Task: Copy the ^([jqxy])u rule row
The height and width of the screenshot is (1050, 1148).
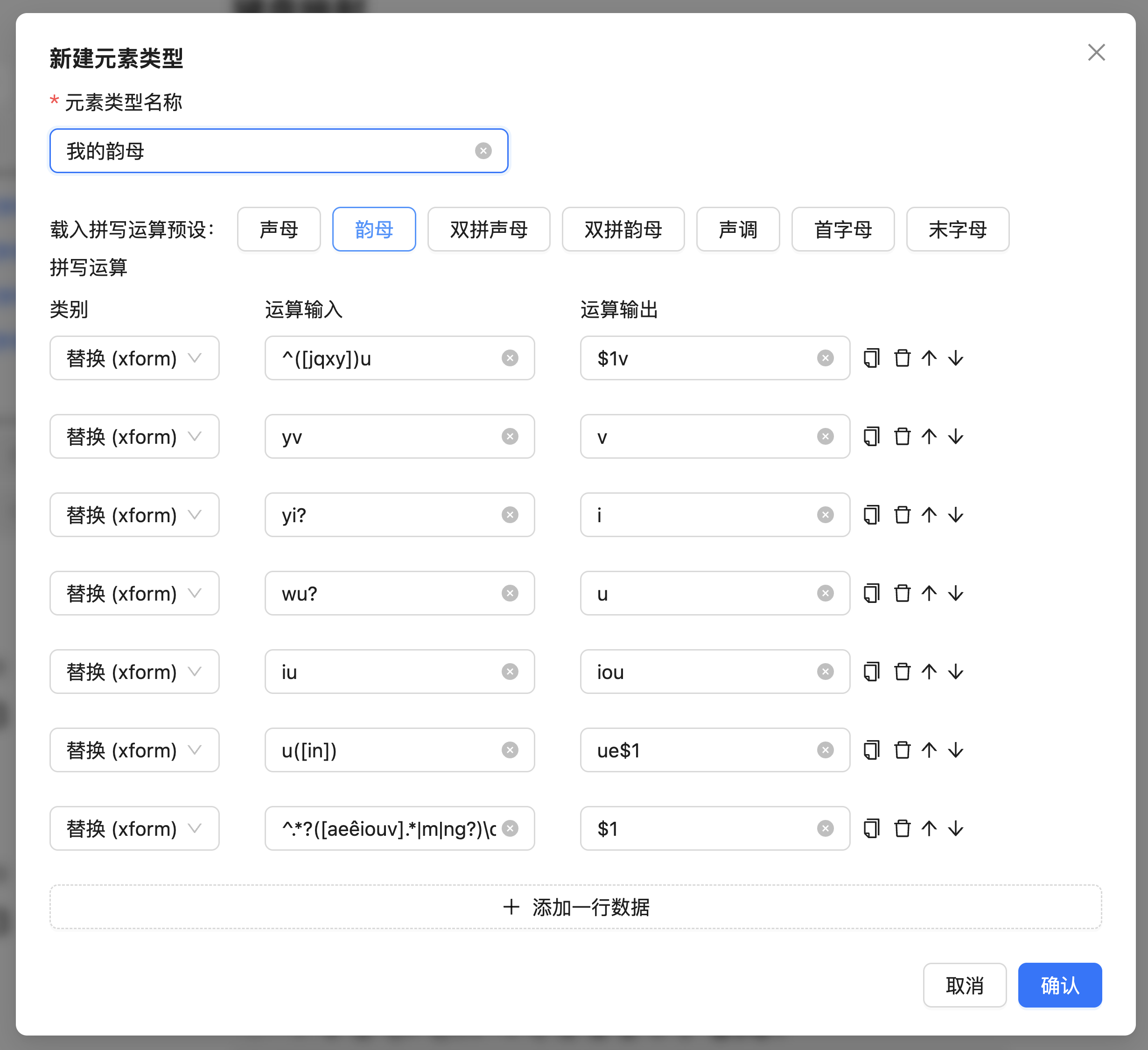Action: click(x=871, y=358)
